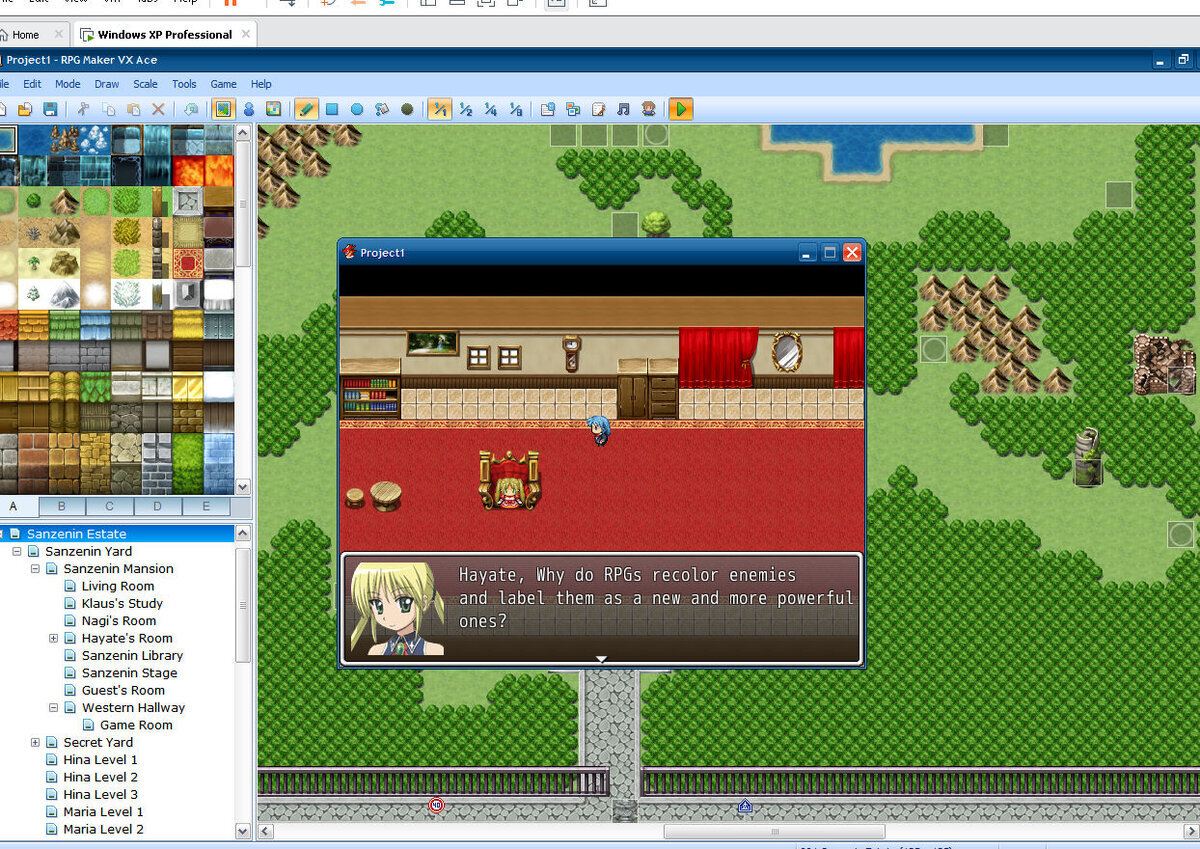Select the Rectangle drawing tool
This screenshot has height=849, width=1200.
point(332,109)
